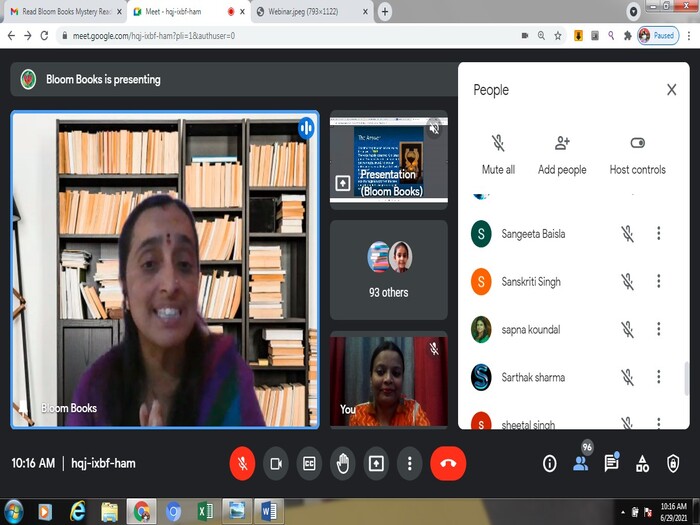Click Mute all
This screenshot has height=525, width=700.
[x=498, y=154]
